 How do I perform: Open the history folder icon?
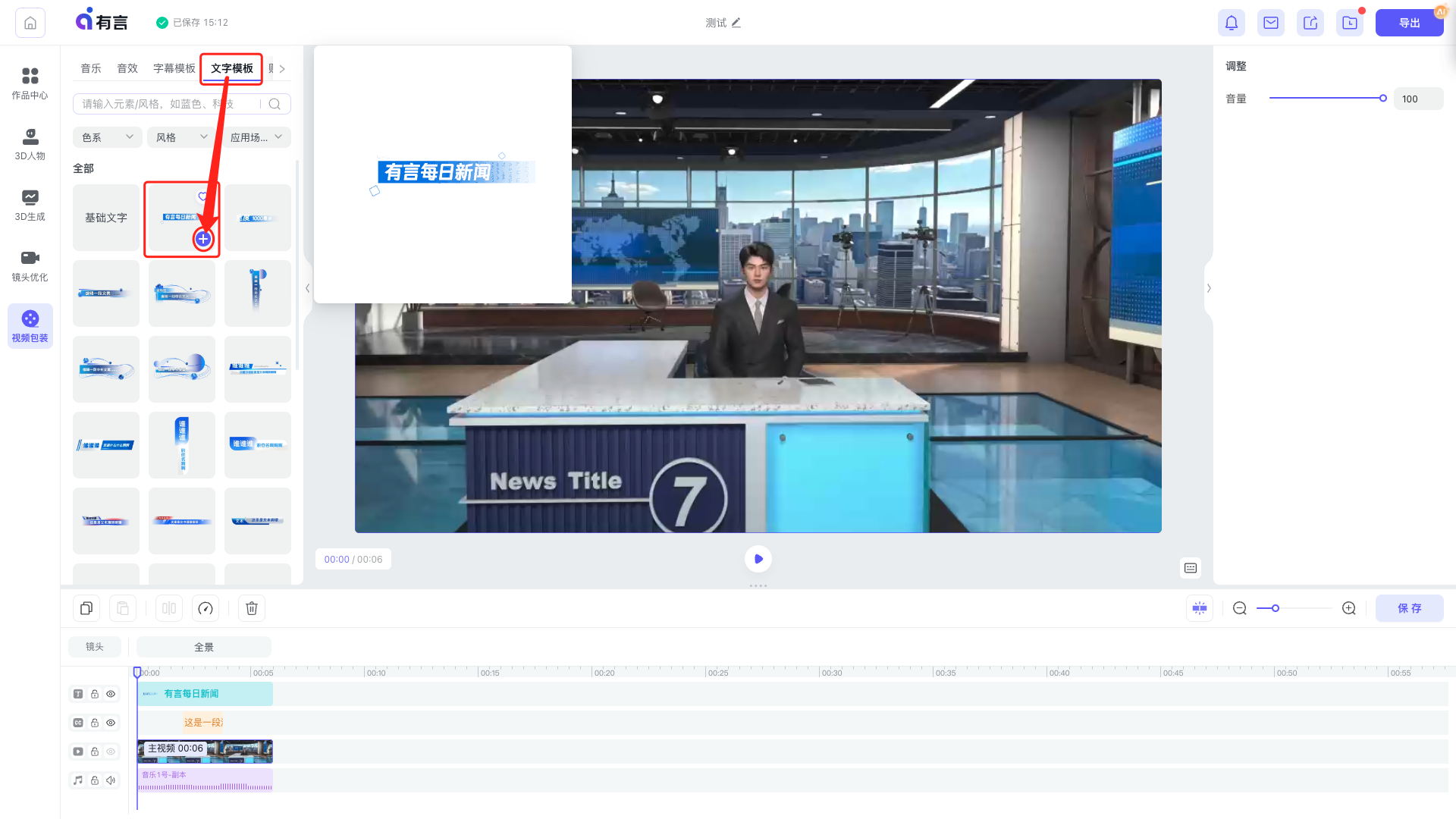1350,23
